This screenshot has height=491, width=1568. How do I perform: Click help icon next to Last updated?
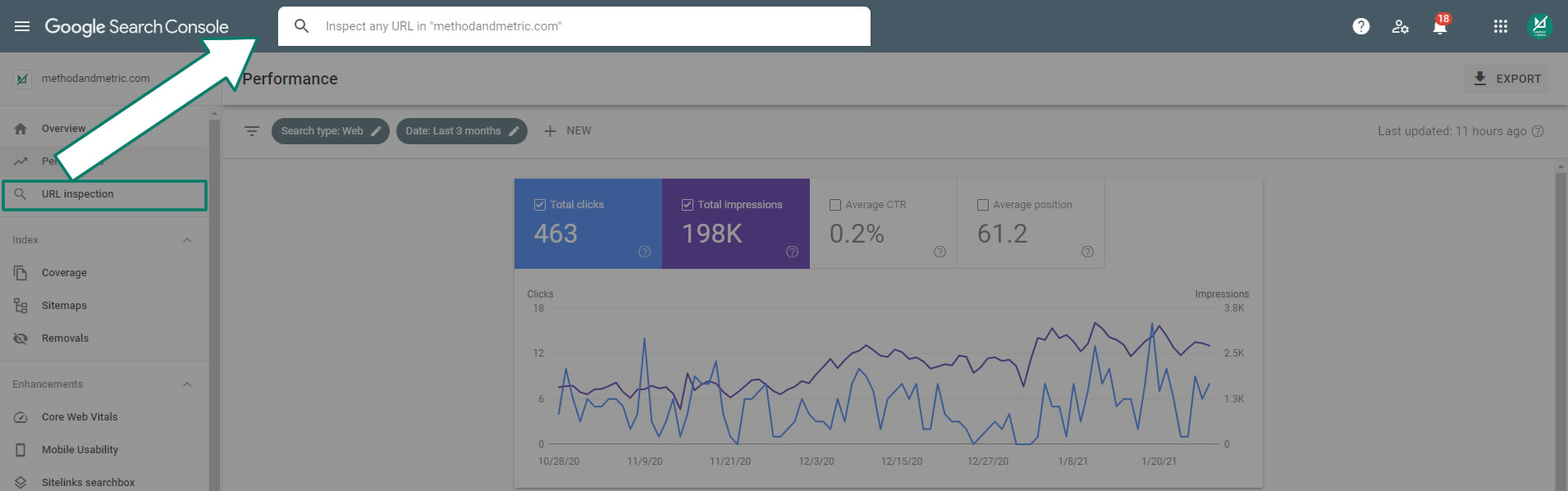coord(1538,131)
